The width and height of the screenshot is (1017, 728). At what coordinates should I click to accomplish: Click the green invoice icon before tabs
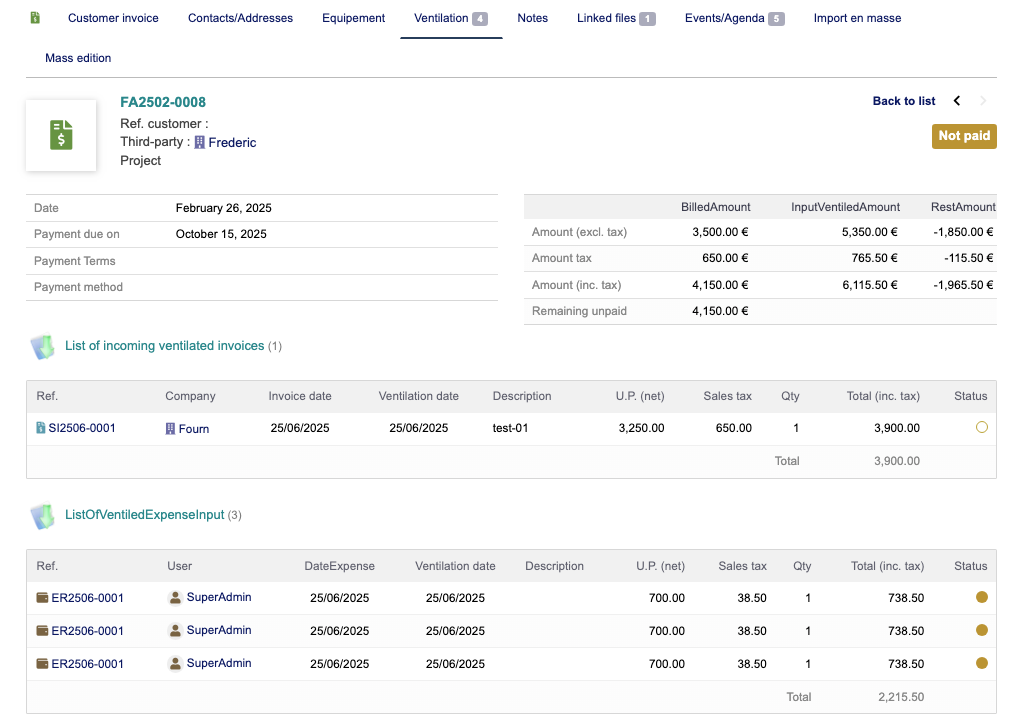pos(36,18)
